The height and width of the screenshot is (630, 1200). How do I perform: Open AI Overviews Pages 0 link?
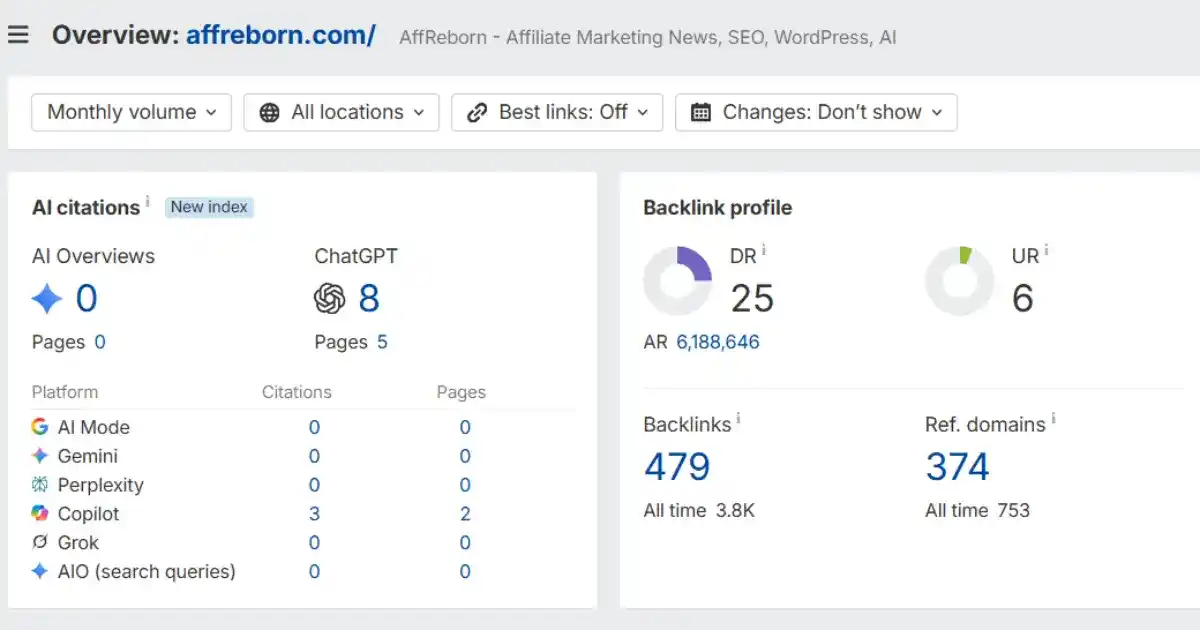pyautogui.click(x=100, y=342)
